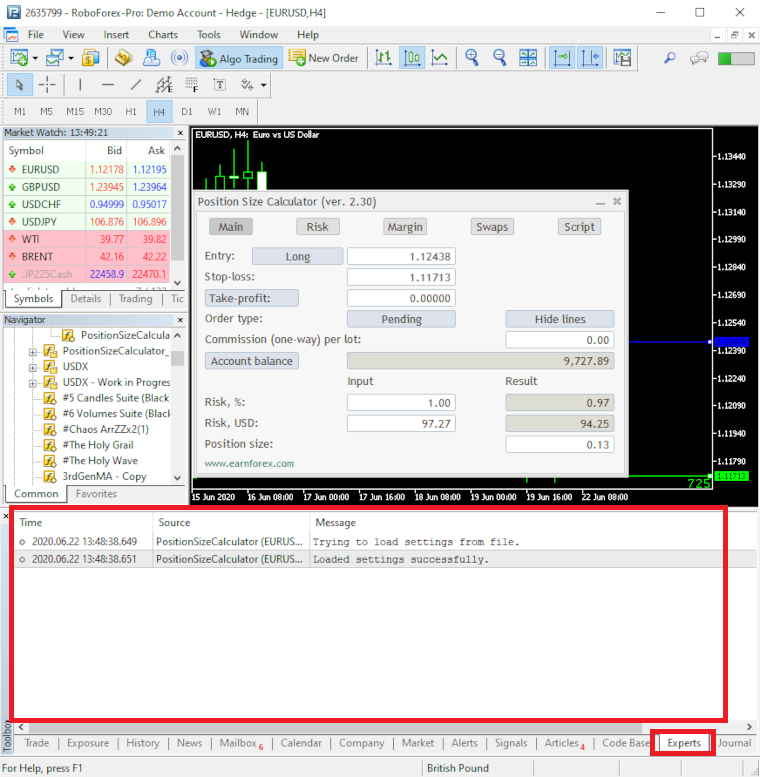760x777 pixels.
Task: Toggle the Algo Trading button
Action: coord(239,58)
